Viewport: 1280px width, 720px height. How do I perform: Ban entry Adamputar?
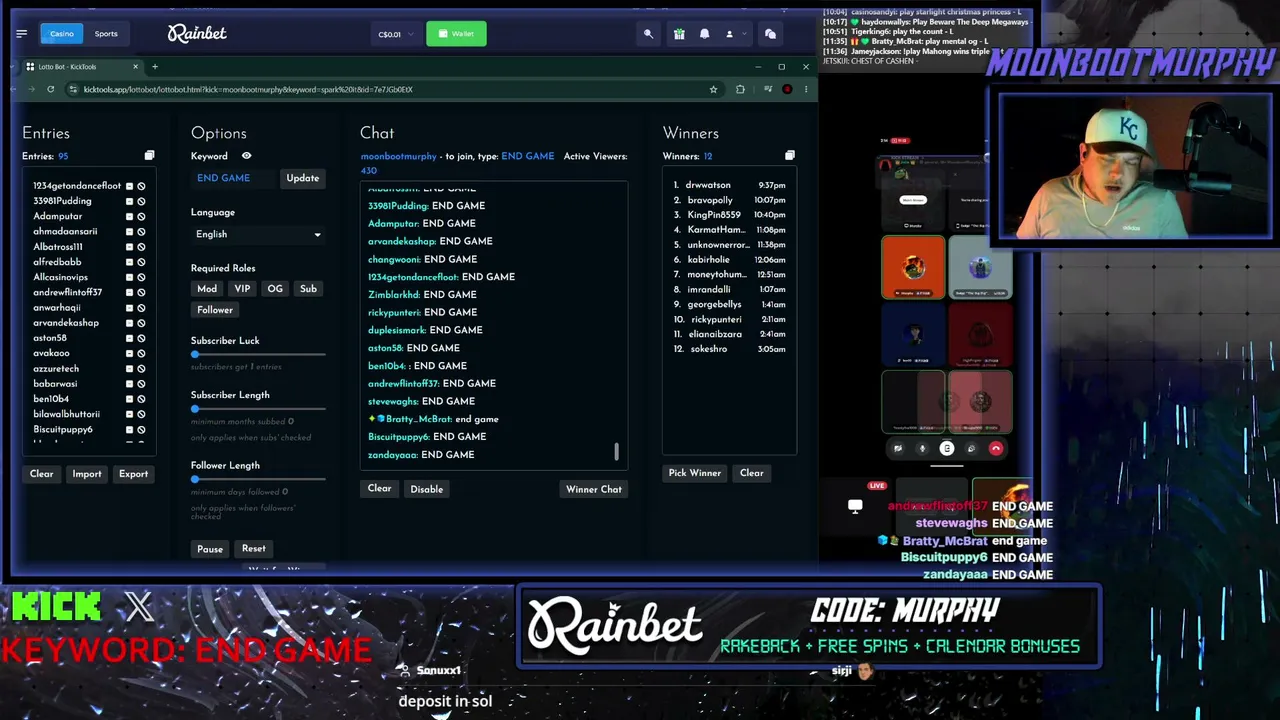click(141, 216)
